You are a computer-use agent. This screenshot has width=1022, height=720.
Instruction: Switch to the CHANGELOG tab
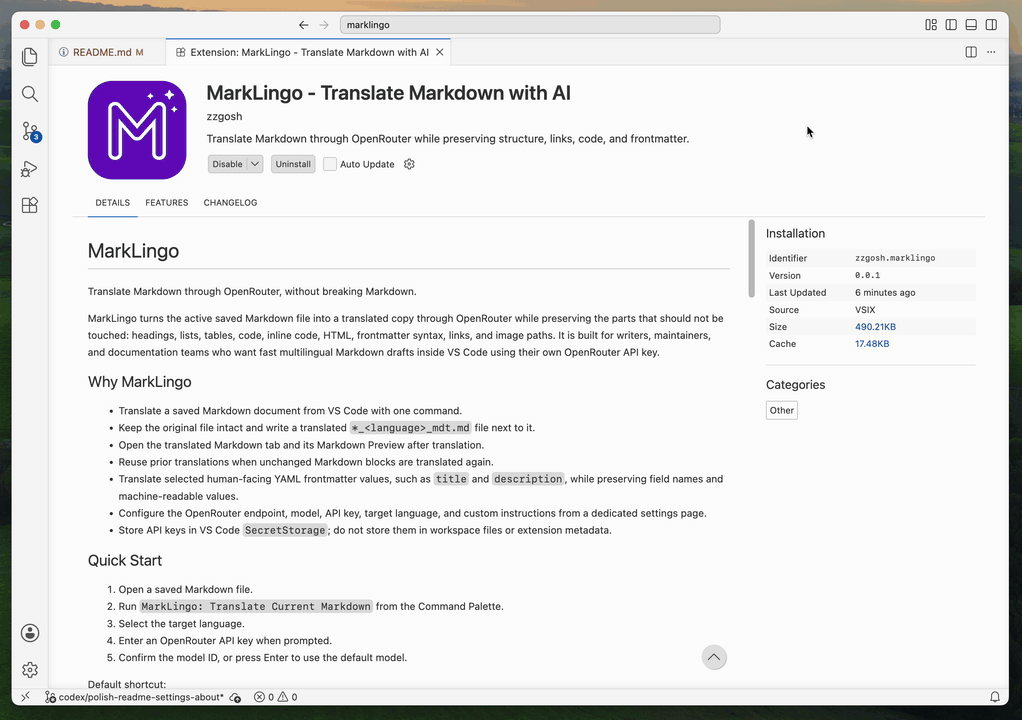coord(230,203)
